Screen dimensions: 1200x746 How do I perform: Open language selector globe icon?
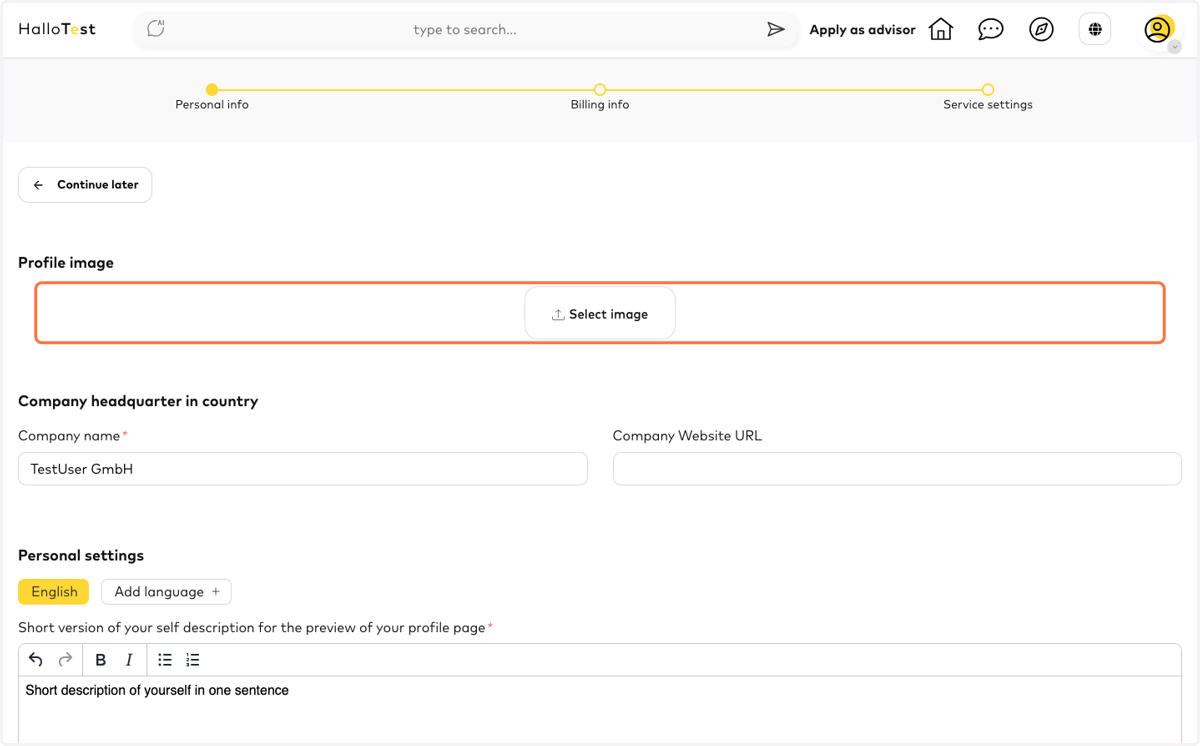tap(1095, 29)
